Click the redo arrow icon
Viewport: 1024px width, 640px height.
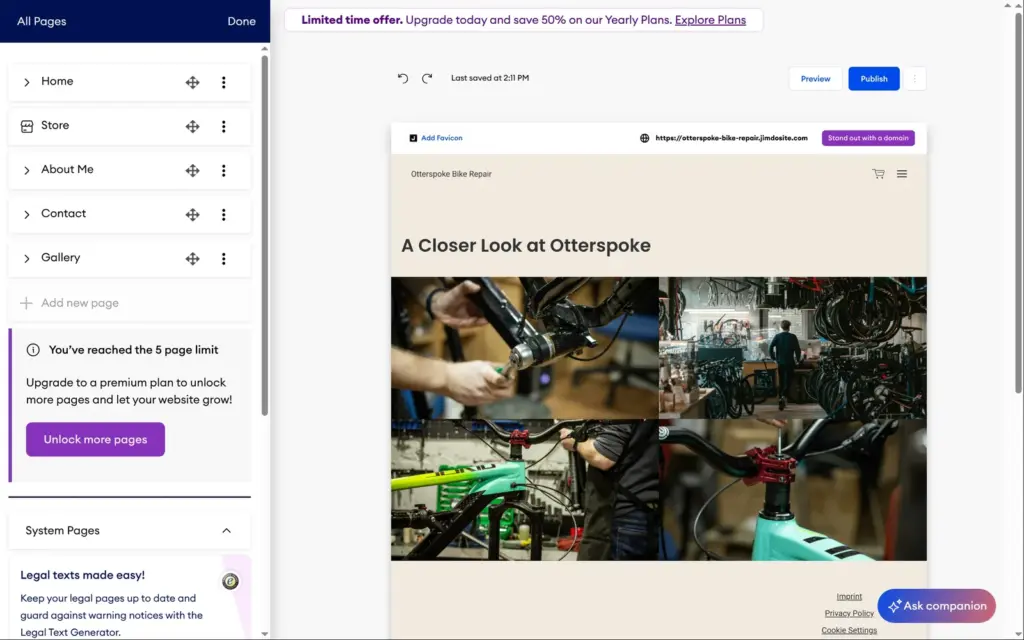point(426,78)
